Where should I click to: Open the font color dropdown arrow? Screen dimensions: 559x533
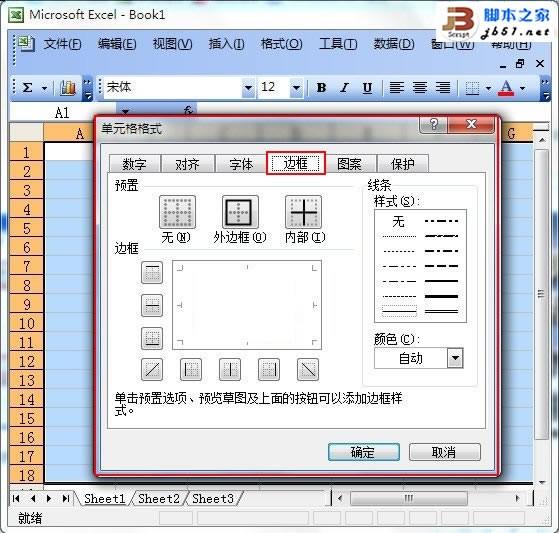(x=522, y=88)
